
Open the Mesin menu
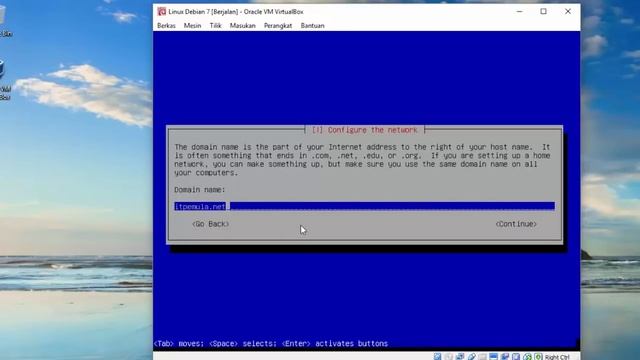192,26
